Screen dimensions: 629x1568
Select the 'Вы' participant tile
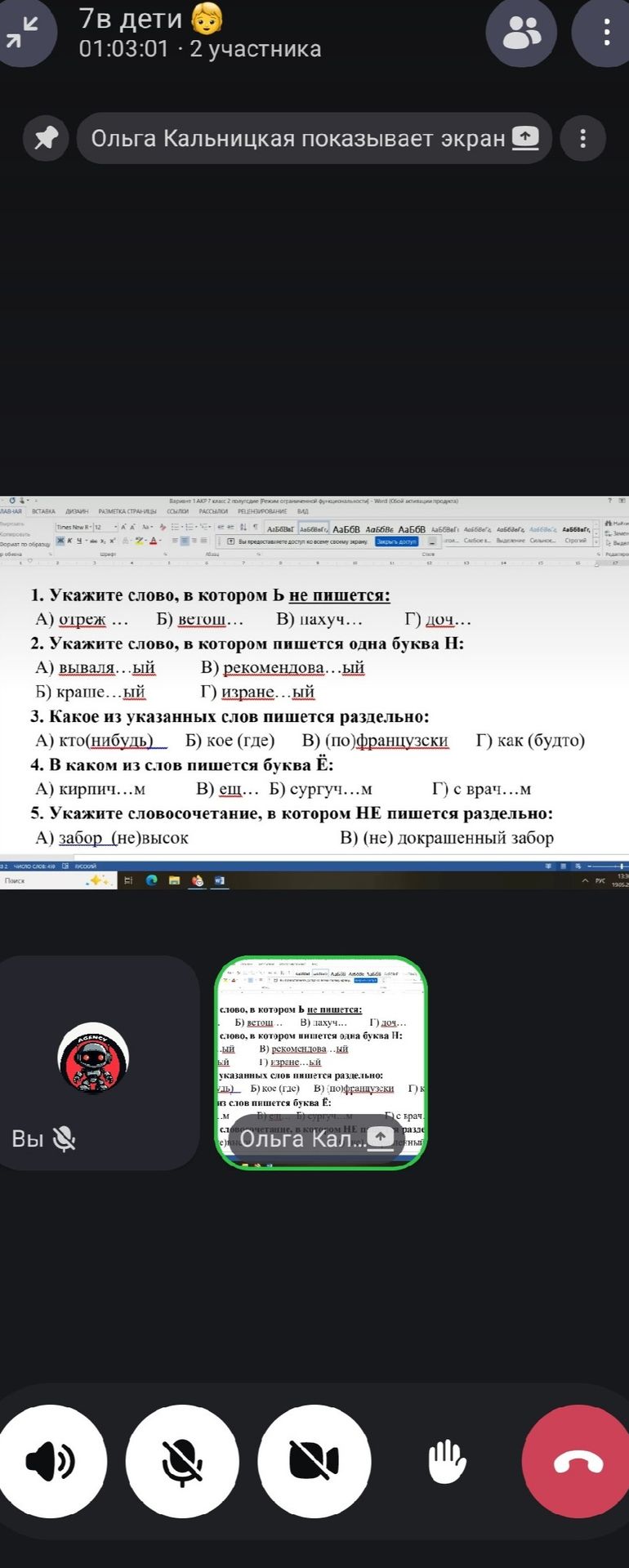98,1062
